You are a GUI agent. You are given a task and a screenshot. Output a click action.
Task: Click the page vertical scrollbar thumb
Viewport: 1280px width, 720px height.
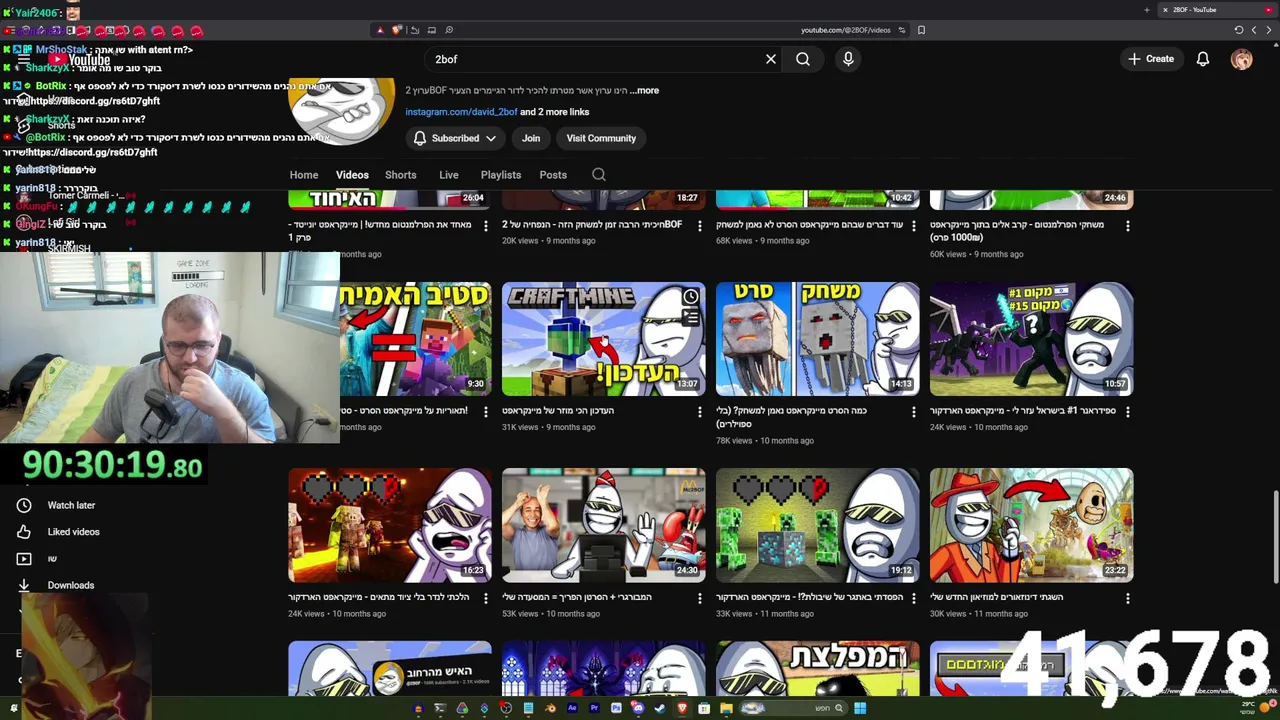click(1274, 536)
